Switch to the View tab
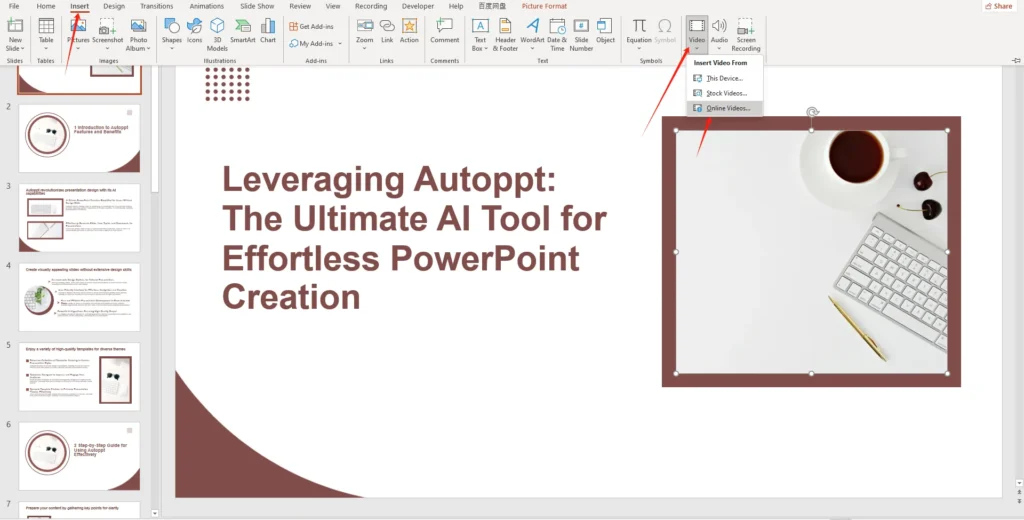 (333, 6)
